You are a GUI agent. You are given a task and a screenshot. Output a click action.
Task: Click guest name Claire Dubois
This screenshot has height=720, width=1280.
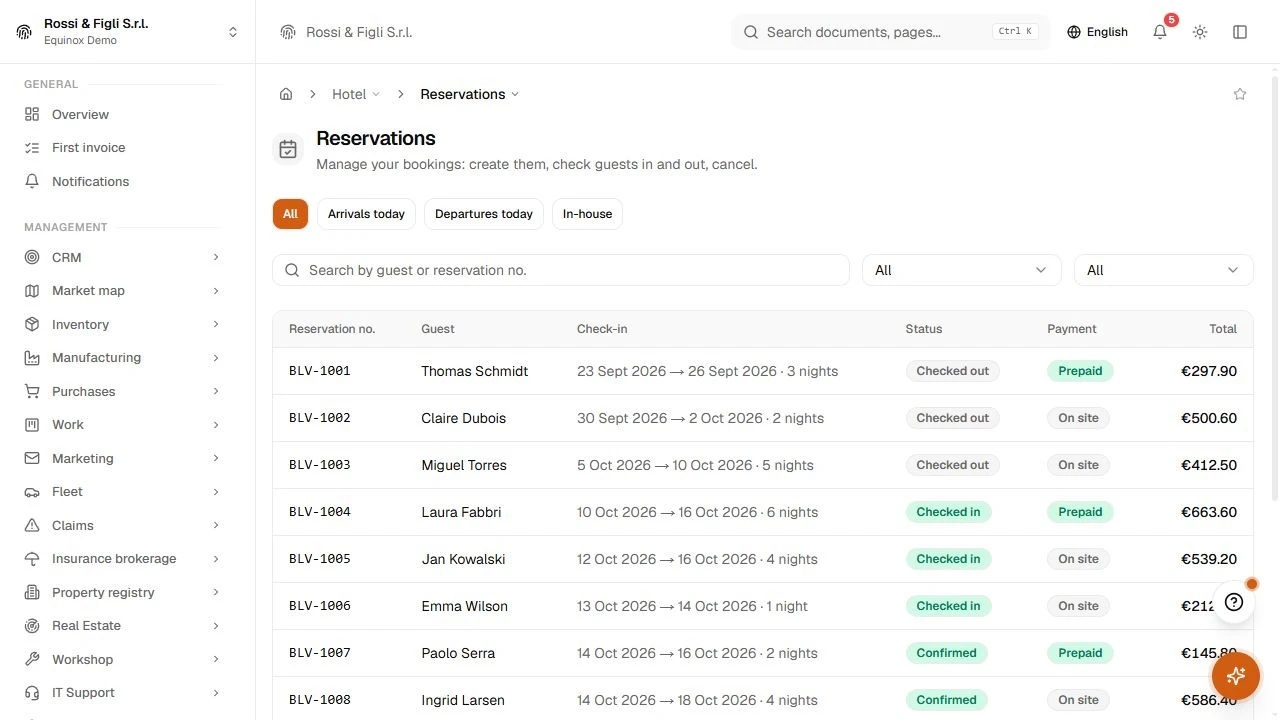pos(463,418)
